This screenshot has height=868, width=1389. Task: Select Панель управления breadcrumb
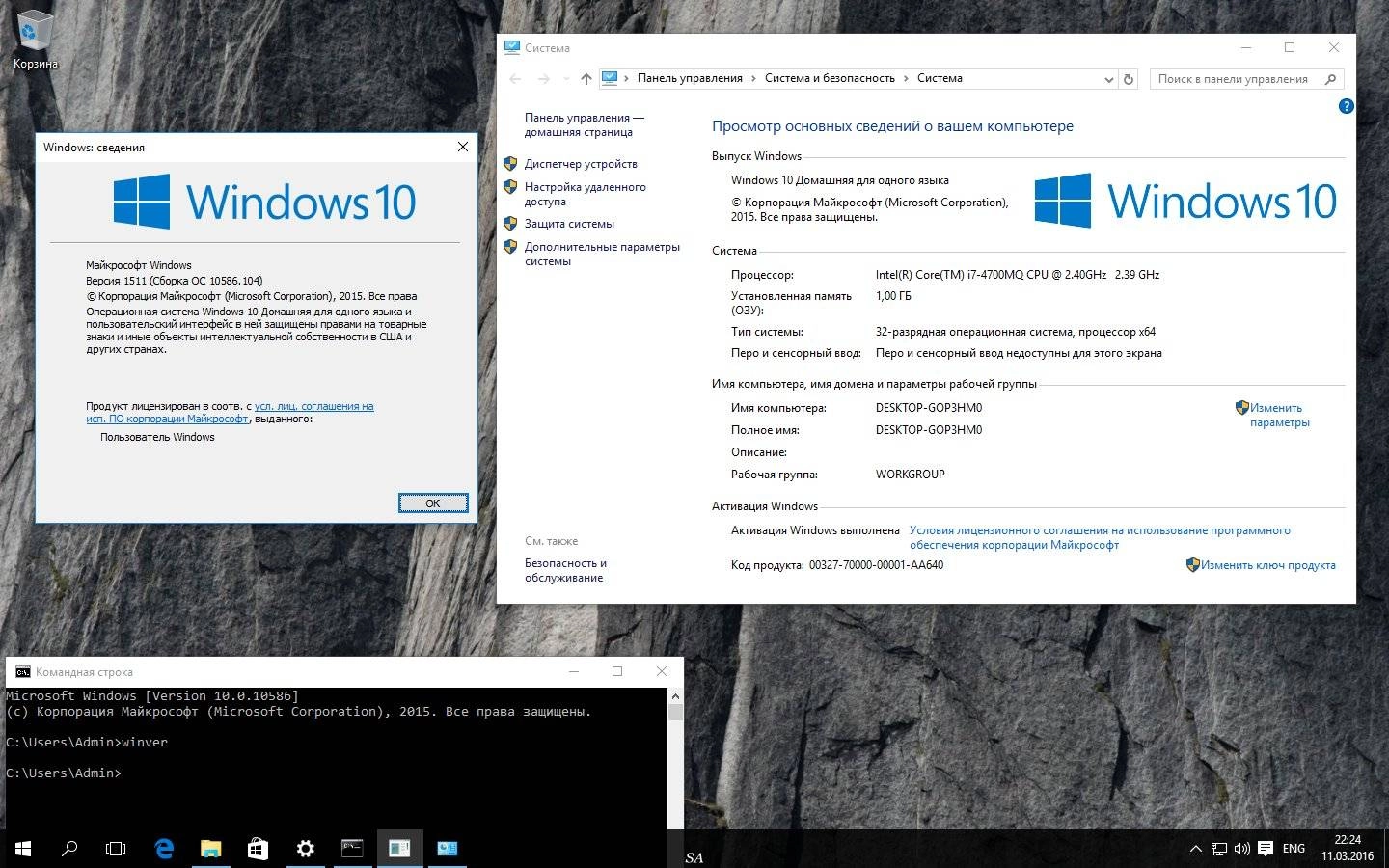(690, 78)
